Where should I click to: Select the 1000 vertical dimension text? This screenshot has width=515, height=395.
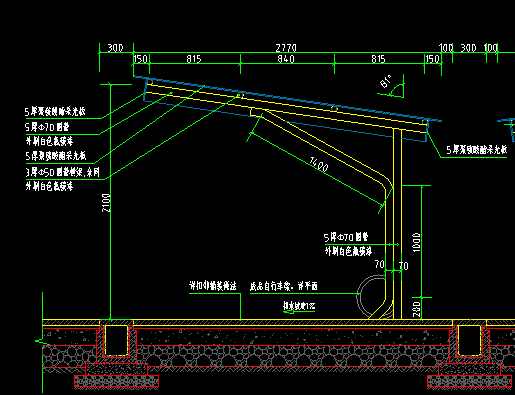417,242
